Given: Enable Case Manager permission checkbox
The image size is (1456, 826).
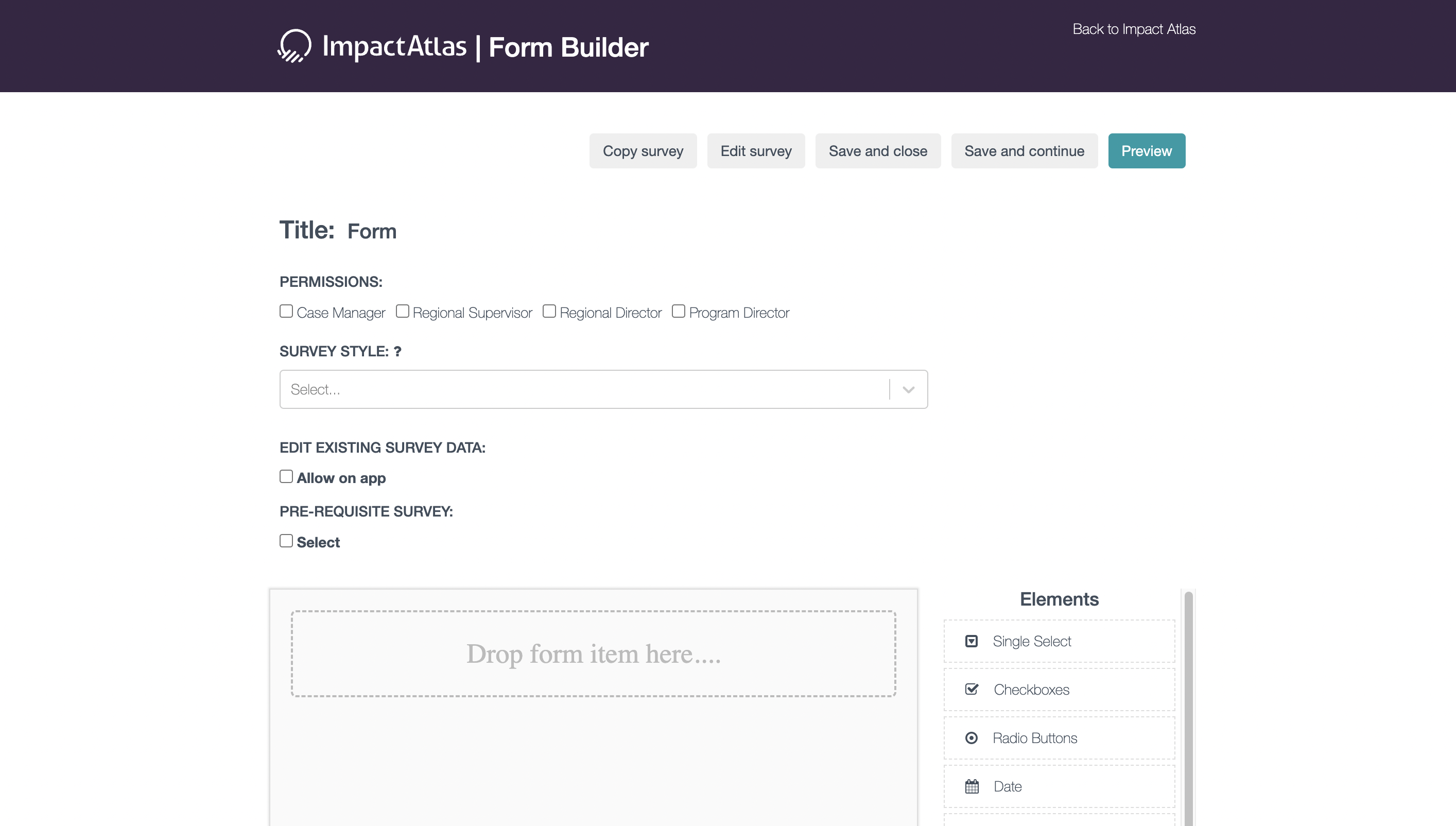Looking at the screenshot, I should pos(286,312).
